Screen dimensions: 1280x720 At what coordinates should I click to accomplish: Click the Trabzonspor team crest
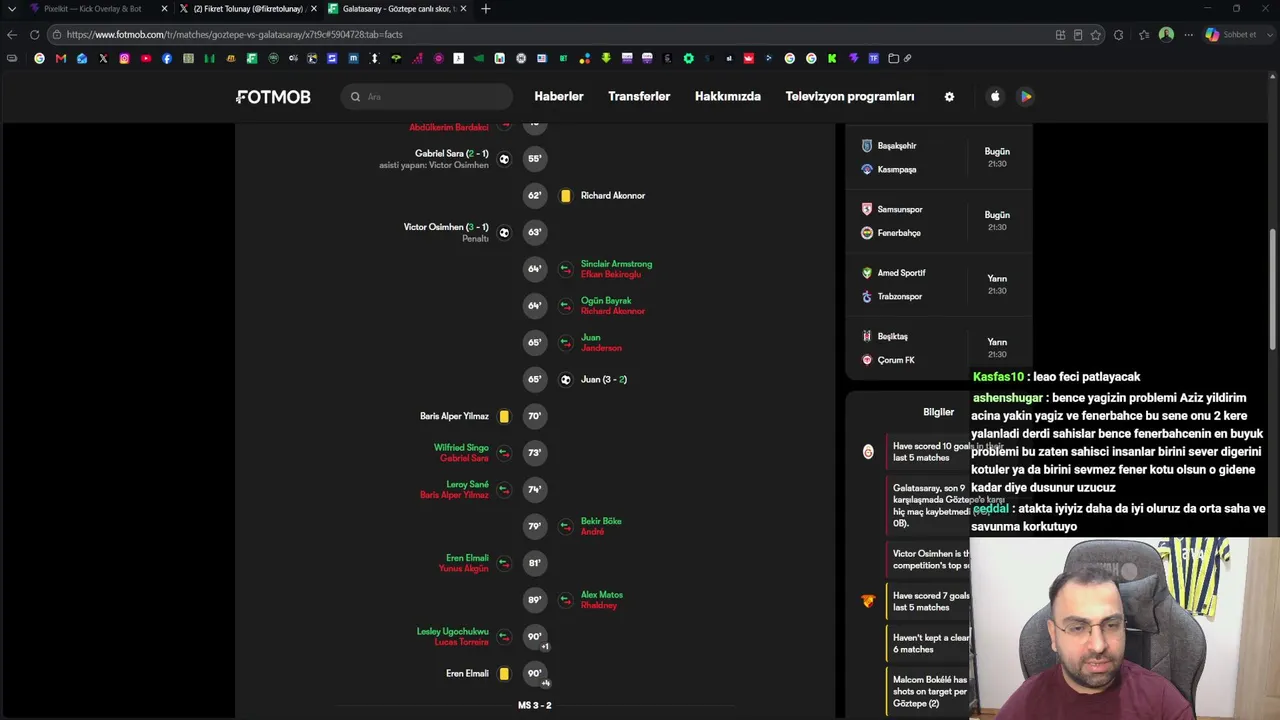click(867, 297)
